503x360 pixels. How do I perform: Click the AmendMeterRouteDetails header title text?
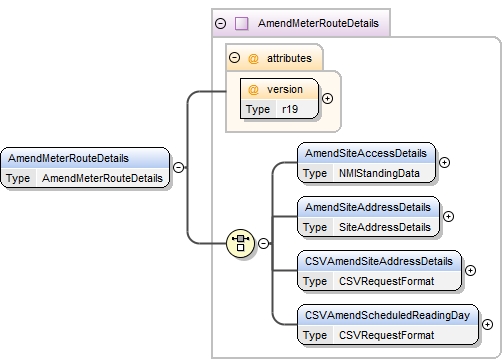click(318, 23)
